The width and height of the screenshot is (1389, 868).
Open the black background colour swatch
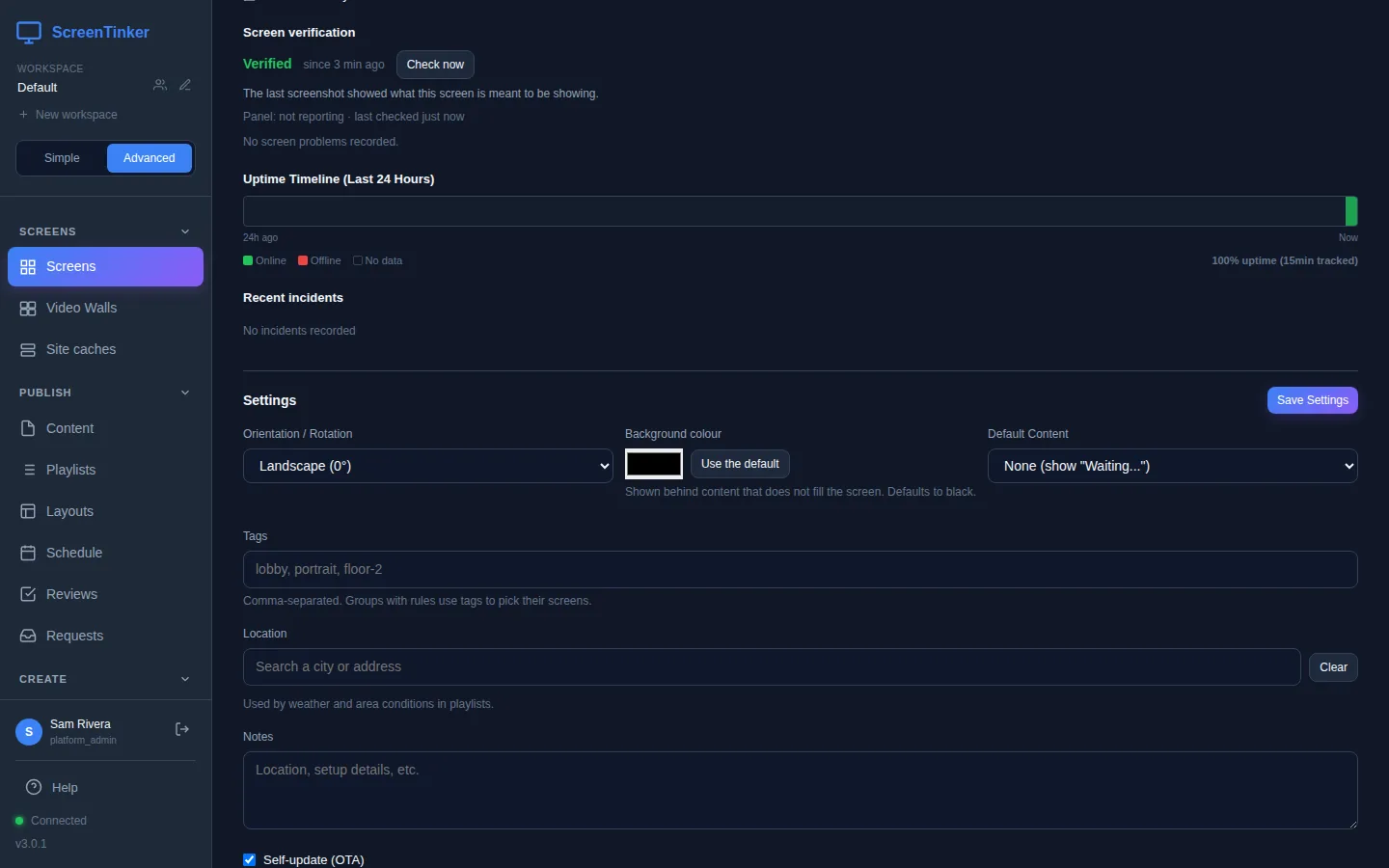click(x=654, y=464)
